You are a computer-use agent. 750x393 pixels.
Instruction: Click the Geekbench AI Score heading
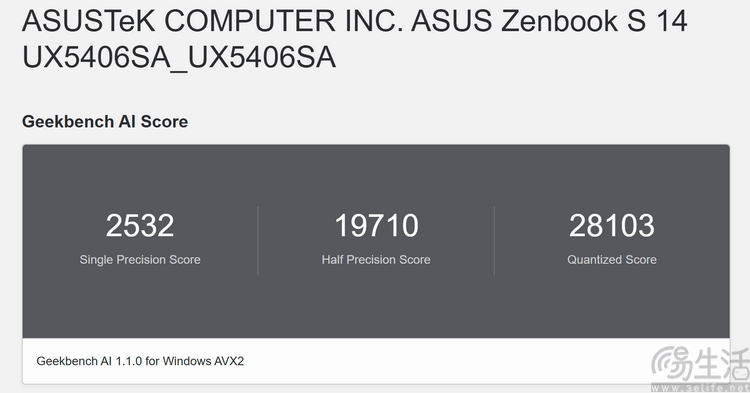(x=105, y=121)
